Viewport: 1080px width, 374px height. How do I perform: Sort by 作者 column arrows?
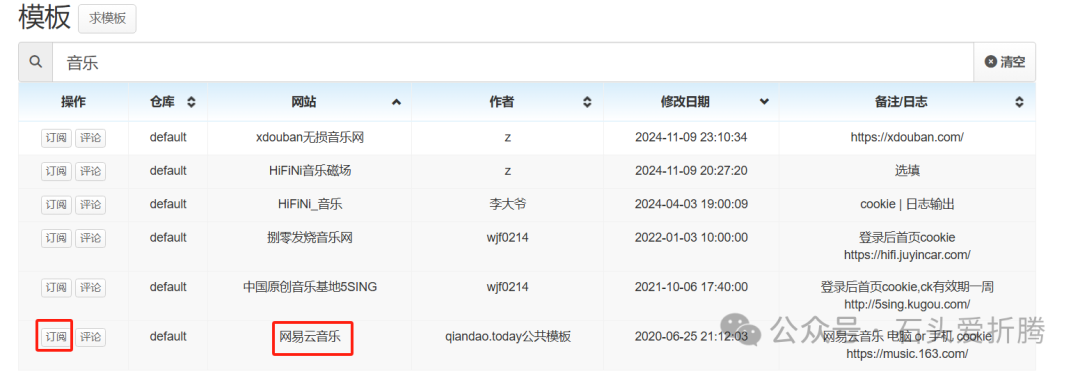tap(587, 102)
